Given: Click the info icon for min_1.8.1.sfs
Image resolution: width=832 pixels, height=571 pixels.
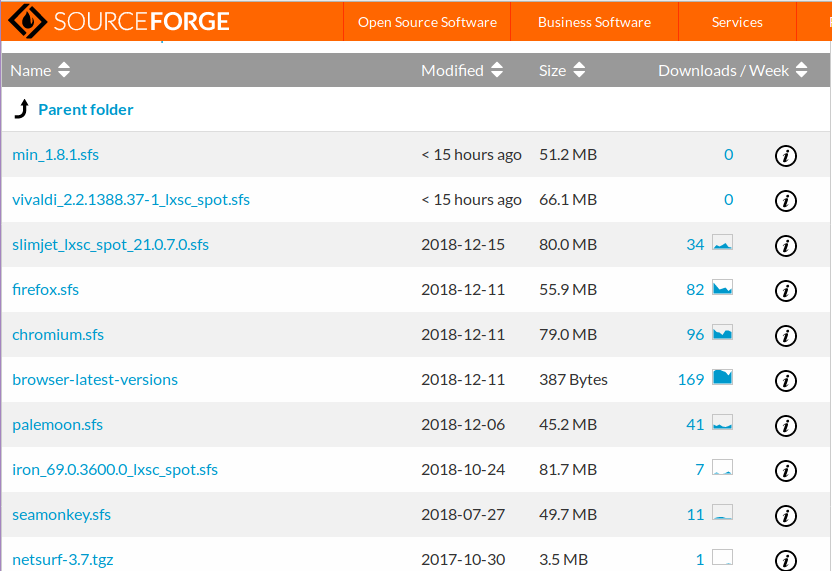Looking at the screenshot, I should (x=786, y=155).
